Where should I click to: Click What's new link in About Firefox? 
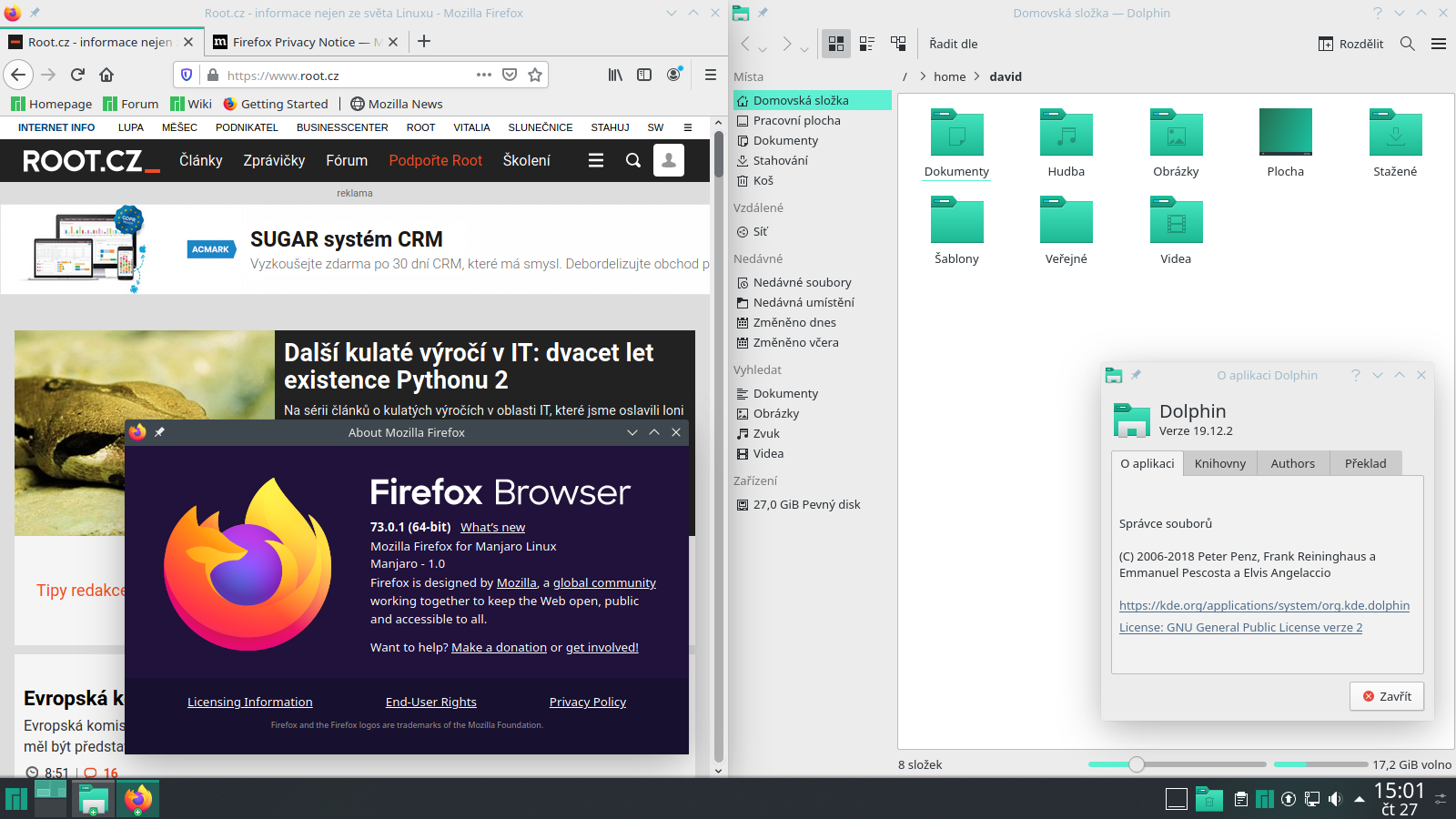tap(492, 527)
